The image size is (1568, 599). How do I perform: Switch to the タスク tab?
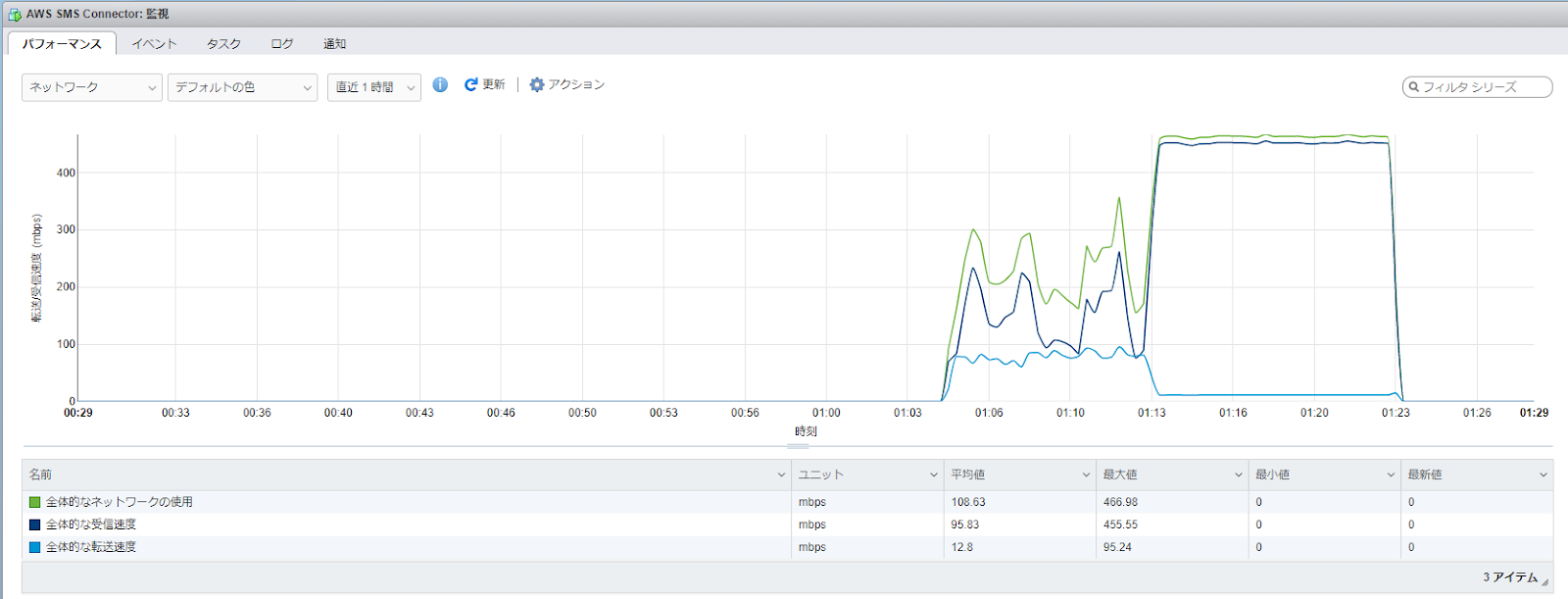click(x=223, y=44)
